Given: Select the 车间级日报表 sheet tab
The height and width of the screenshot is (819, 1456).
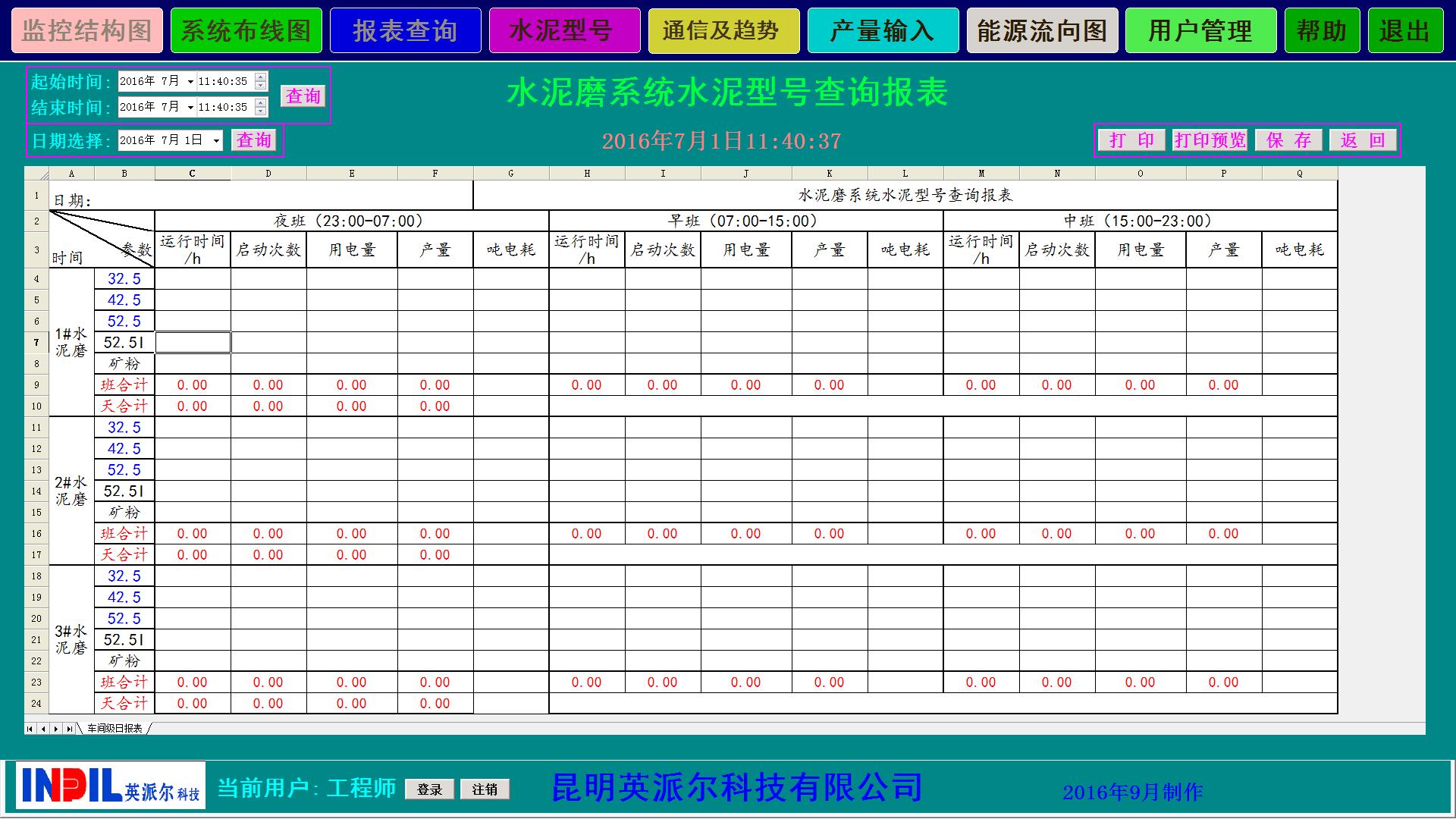Looking at the screenshot, I should (115, 729).
